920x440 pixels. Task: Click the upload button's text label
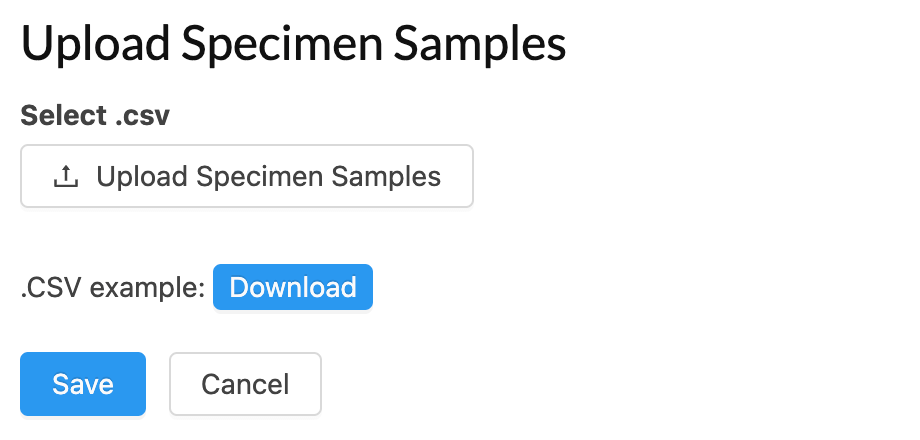click(x=268, y=177)
